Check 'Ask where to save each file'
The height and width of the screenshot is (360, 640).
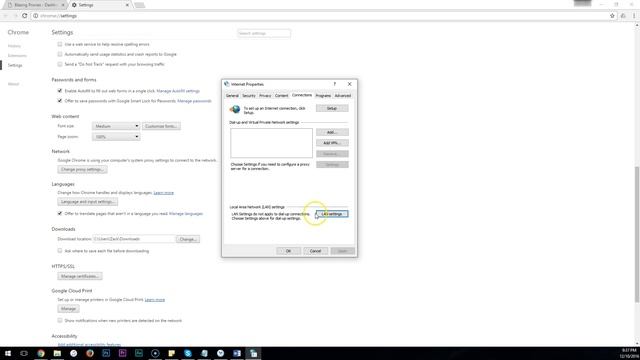(60, 251)
